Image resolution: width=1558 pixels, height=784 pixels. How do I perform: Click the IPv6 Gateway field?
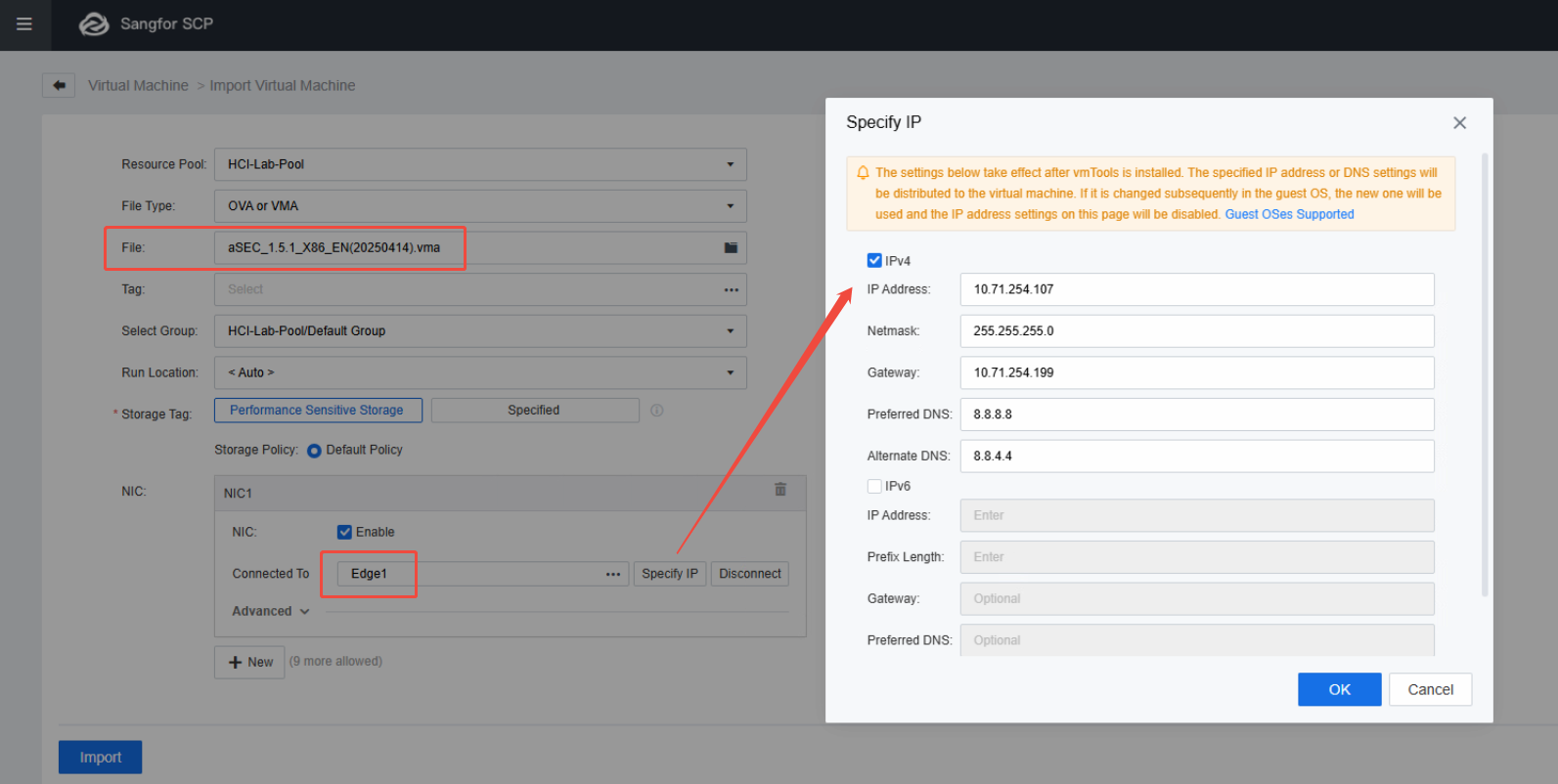pos(1197,599)
